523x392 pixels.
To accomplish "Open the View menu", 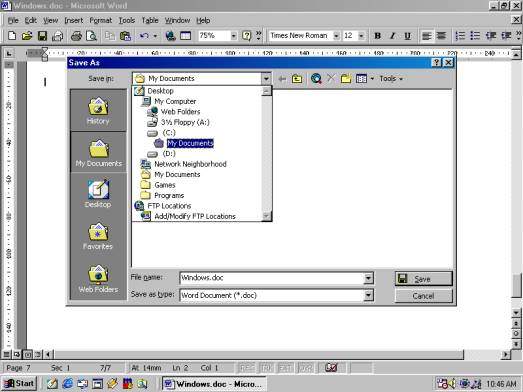I will point(51,21).
